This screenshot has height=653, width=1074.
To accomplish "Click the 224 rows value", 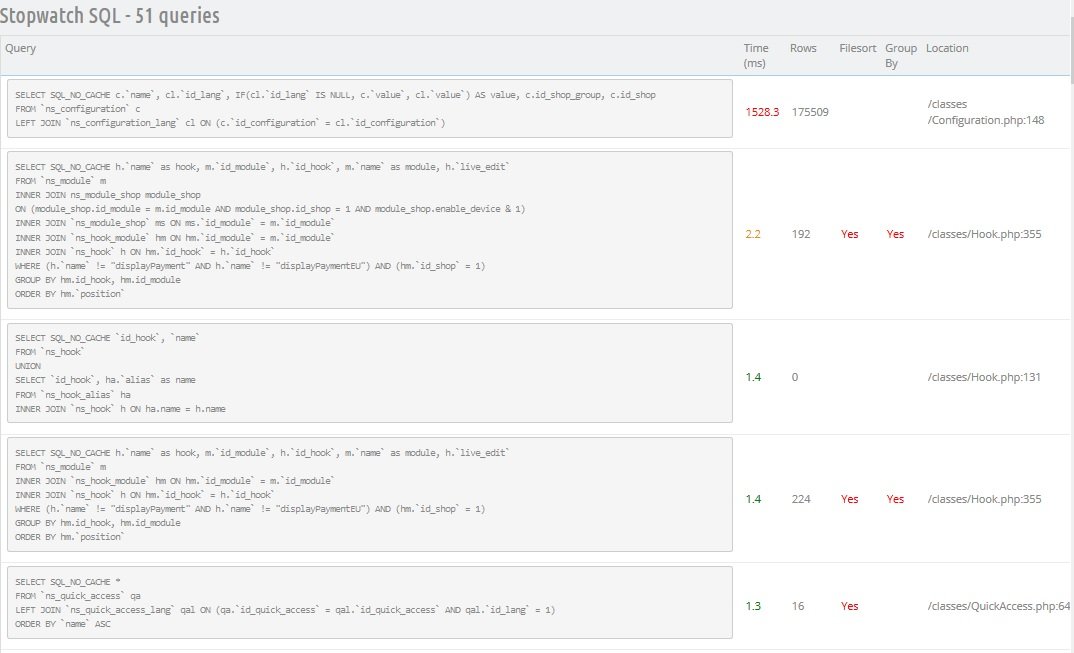I will click(800, 499).
